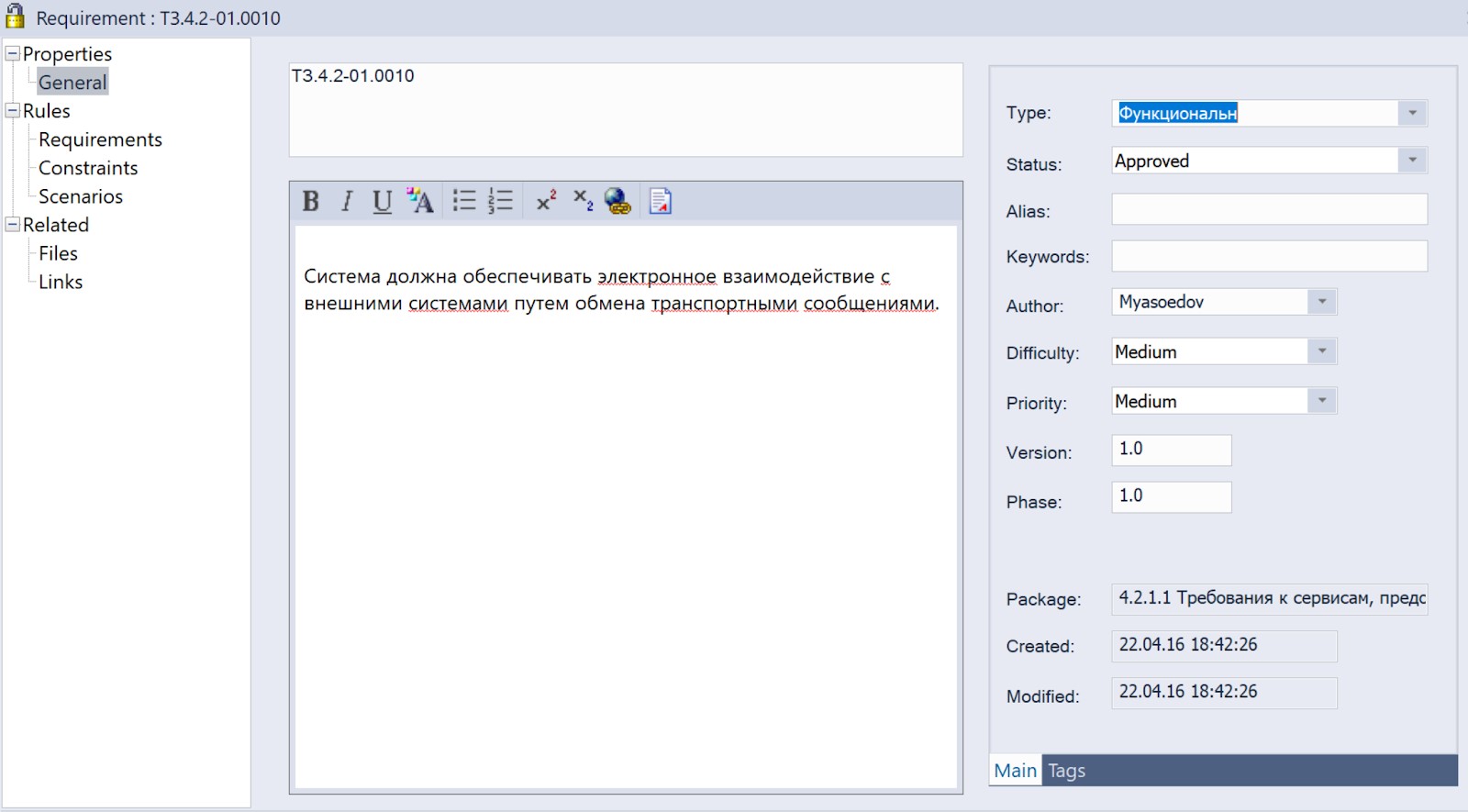
Task: Select Requirements under Rules
Action: pos(100,139)
